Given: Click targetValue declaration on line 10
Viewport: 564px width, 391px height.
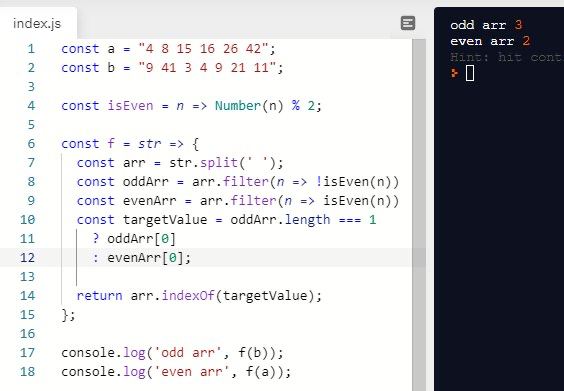Looking at the screenshot, I should pos(165,220).
